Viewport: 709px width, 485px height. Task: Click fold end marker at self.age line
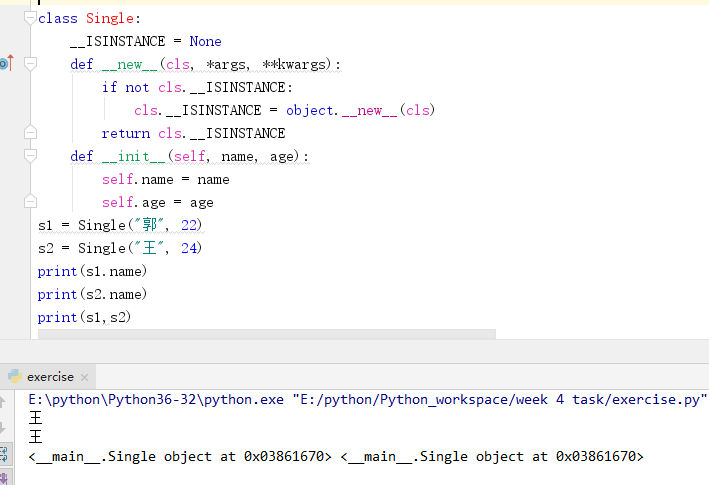tap(30, 202)
